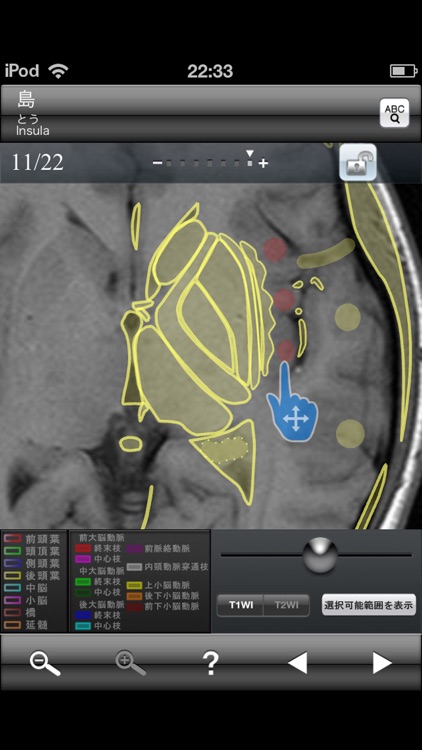Pick the cyan 中心枝 swatch under 後大脳動脈
The height and width of the screenshot is (750, 422).
tap(83, 626)
